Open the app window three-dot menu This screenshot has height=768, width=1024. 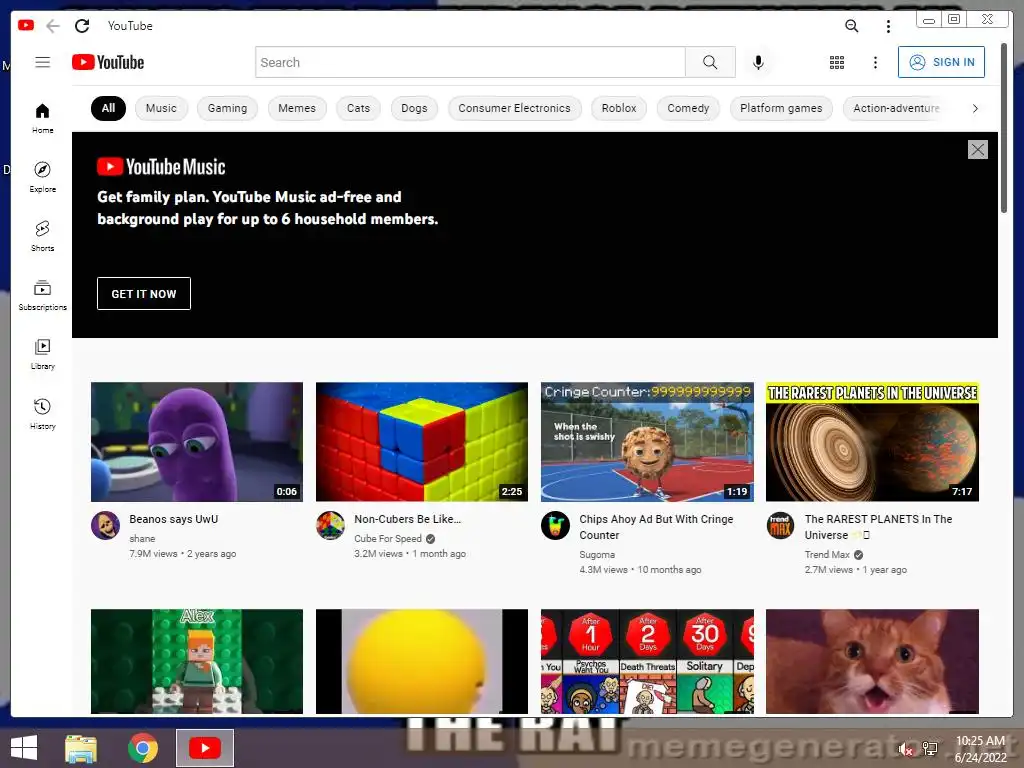pyautogui.click(x=888, y=26)
